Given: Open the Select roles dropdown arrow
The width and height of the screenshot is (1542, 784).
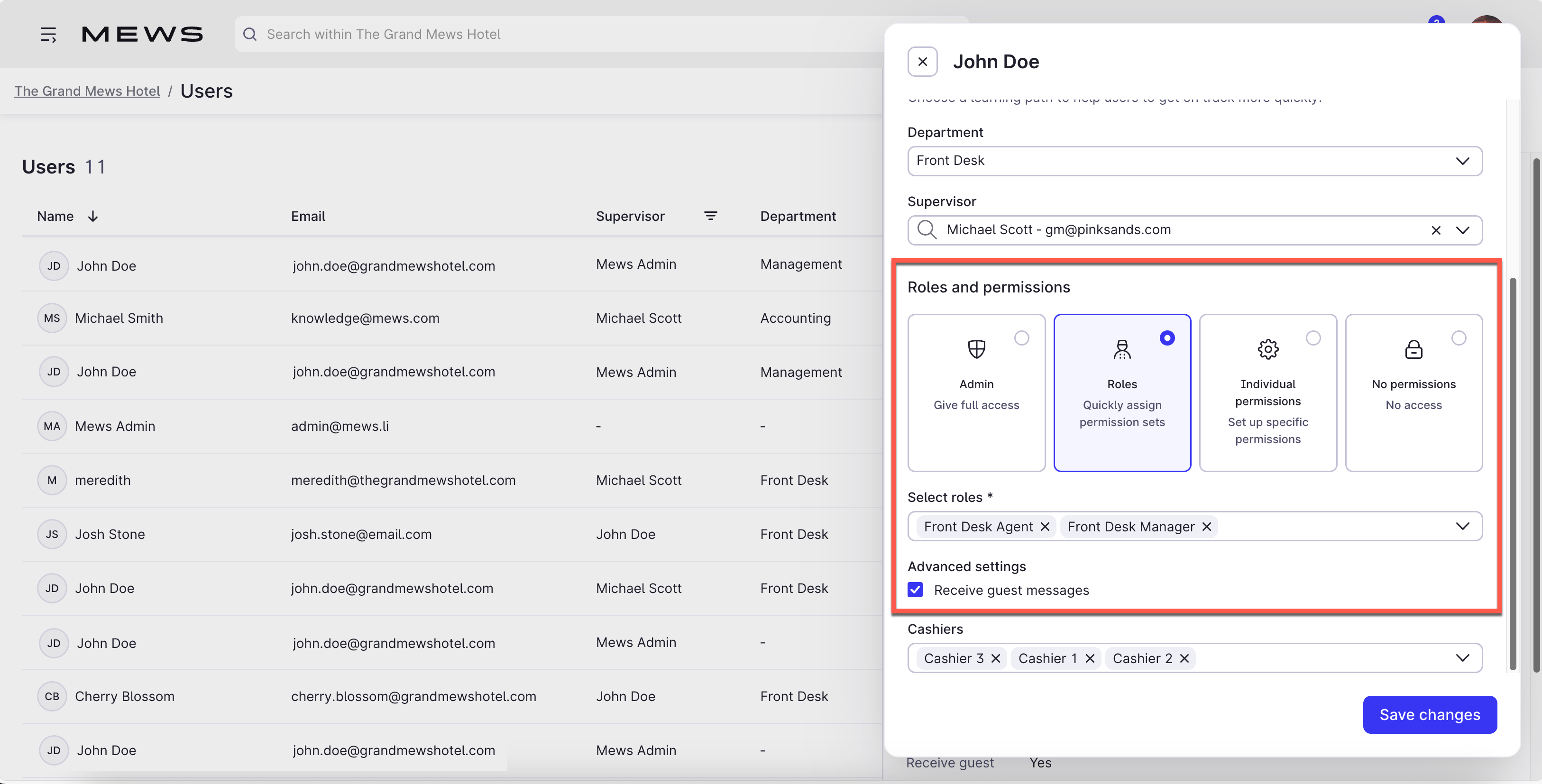Looking at the screenshot, I should point(1462,526).
